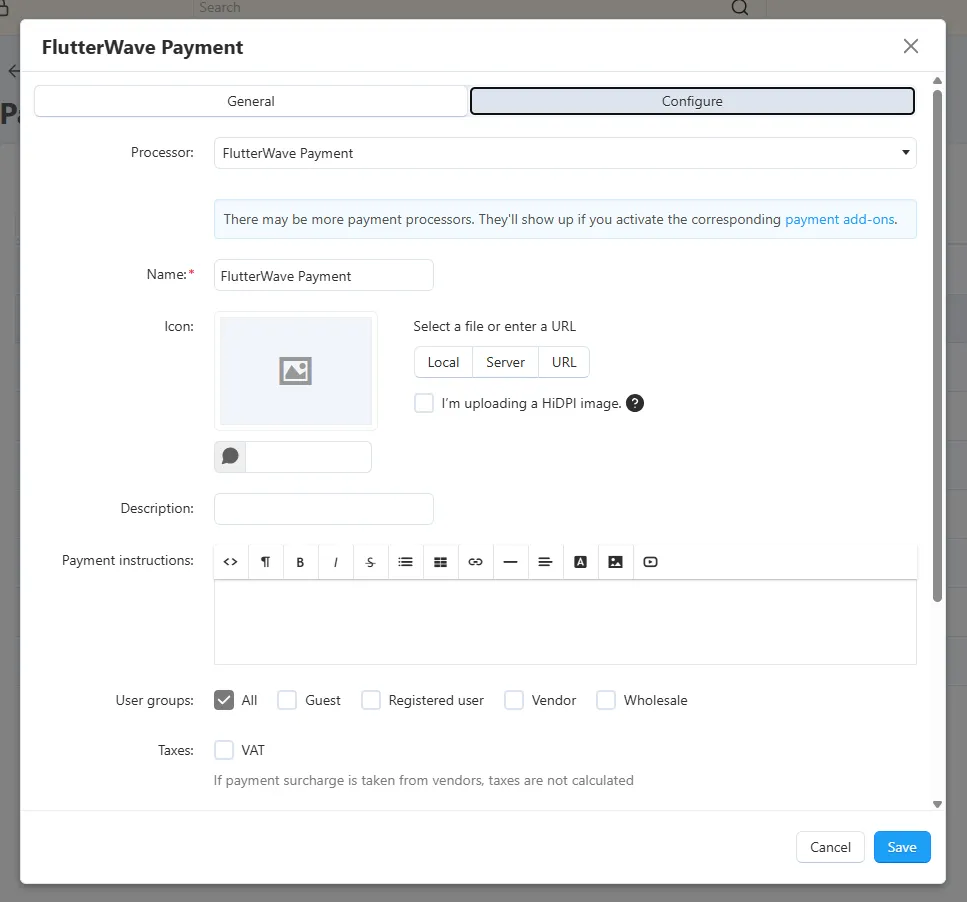Screen dimensions: 967x902
Task: Click the scrollbar up arrow
Action: point(937,80)
